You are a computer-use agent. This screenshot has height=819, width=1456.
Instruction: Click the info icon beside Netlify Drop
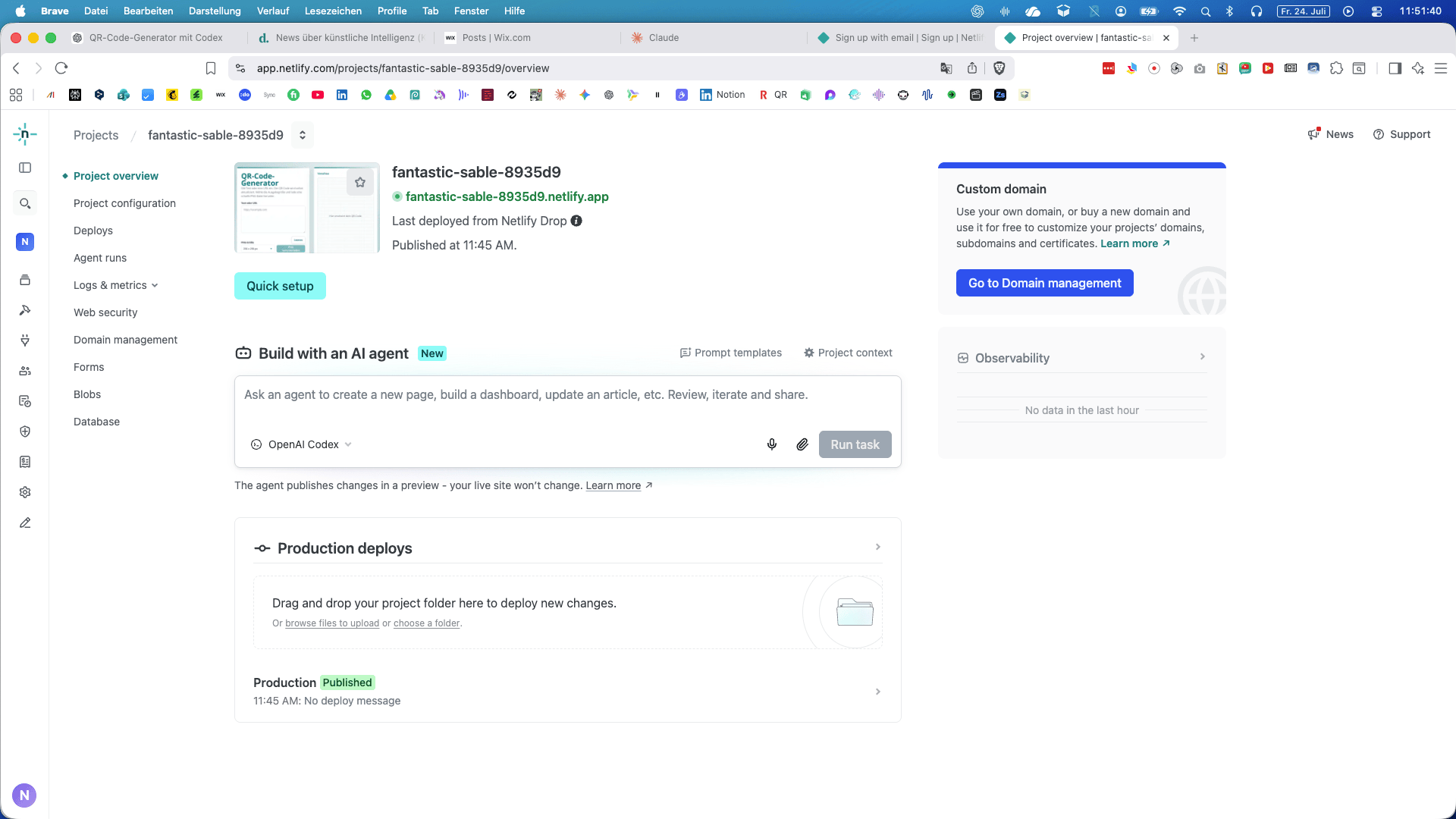576,221
